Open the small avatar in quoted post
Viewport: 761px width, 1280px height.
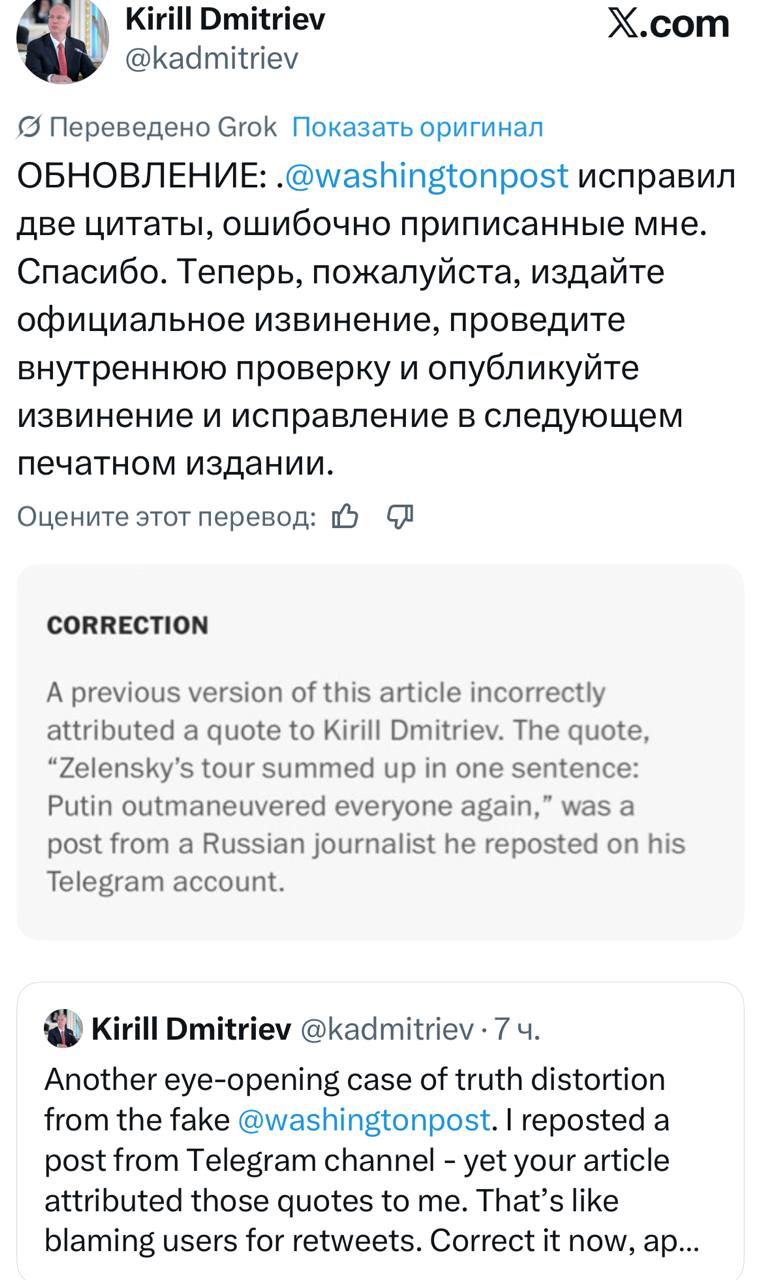62,1029
